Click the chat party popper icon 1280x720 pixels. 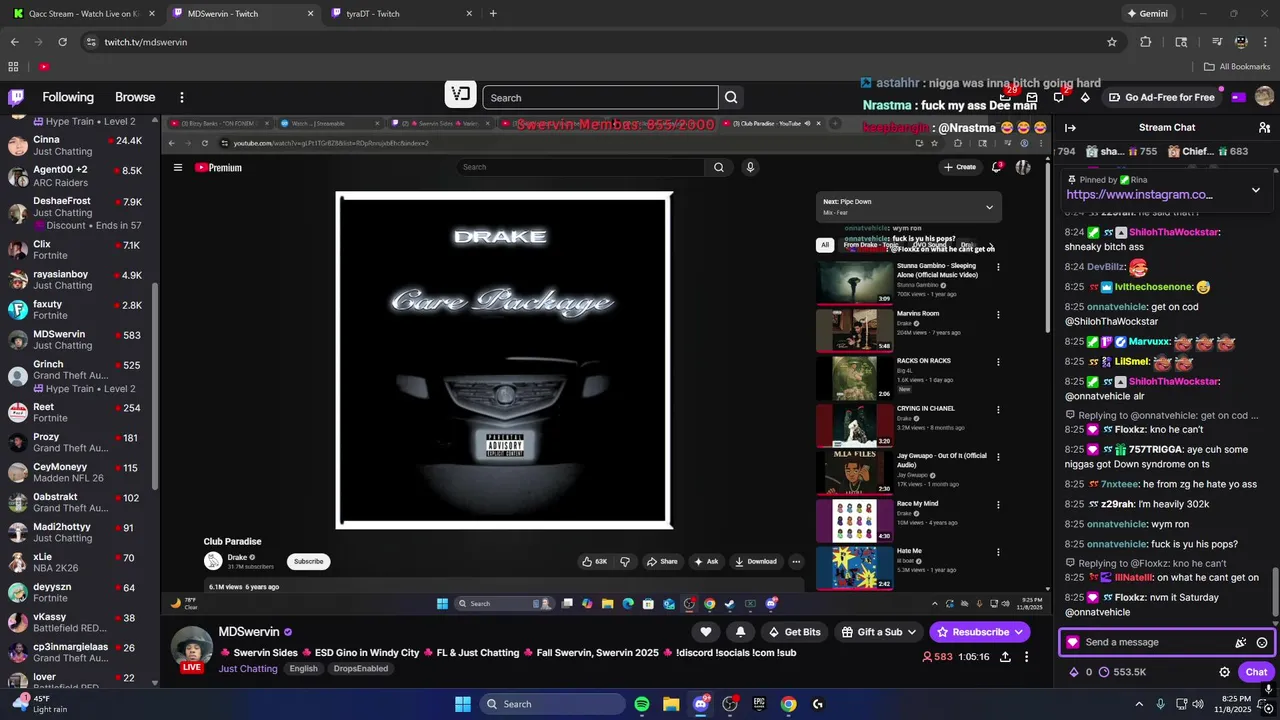(x=1241, y=642)
